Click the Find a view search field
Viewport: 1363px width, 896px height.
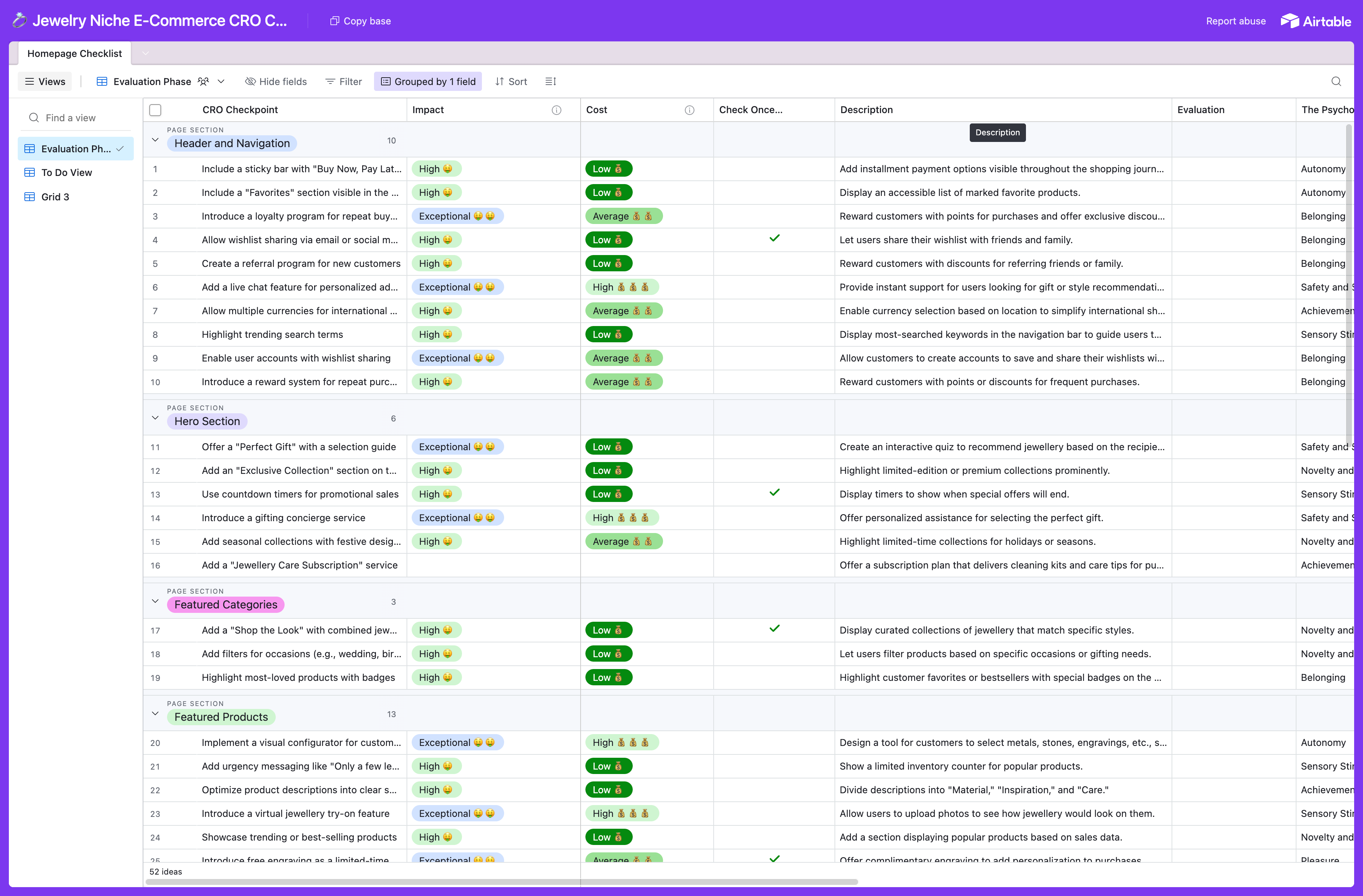tap(76, 118)
